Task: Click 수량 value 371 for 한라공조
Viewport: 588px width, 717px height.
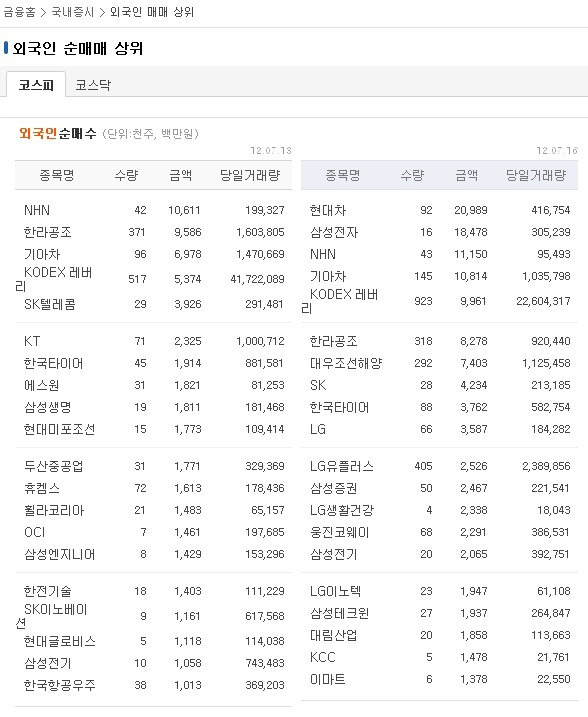Action: click(137, 232)
